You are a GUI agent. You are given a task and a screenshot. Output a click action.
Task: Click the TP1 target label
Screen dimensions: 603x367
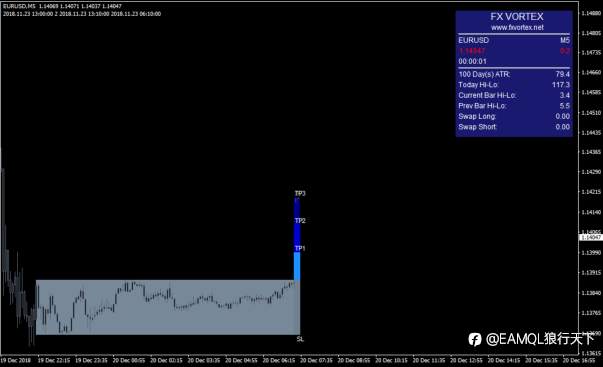[300, 248]
